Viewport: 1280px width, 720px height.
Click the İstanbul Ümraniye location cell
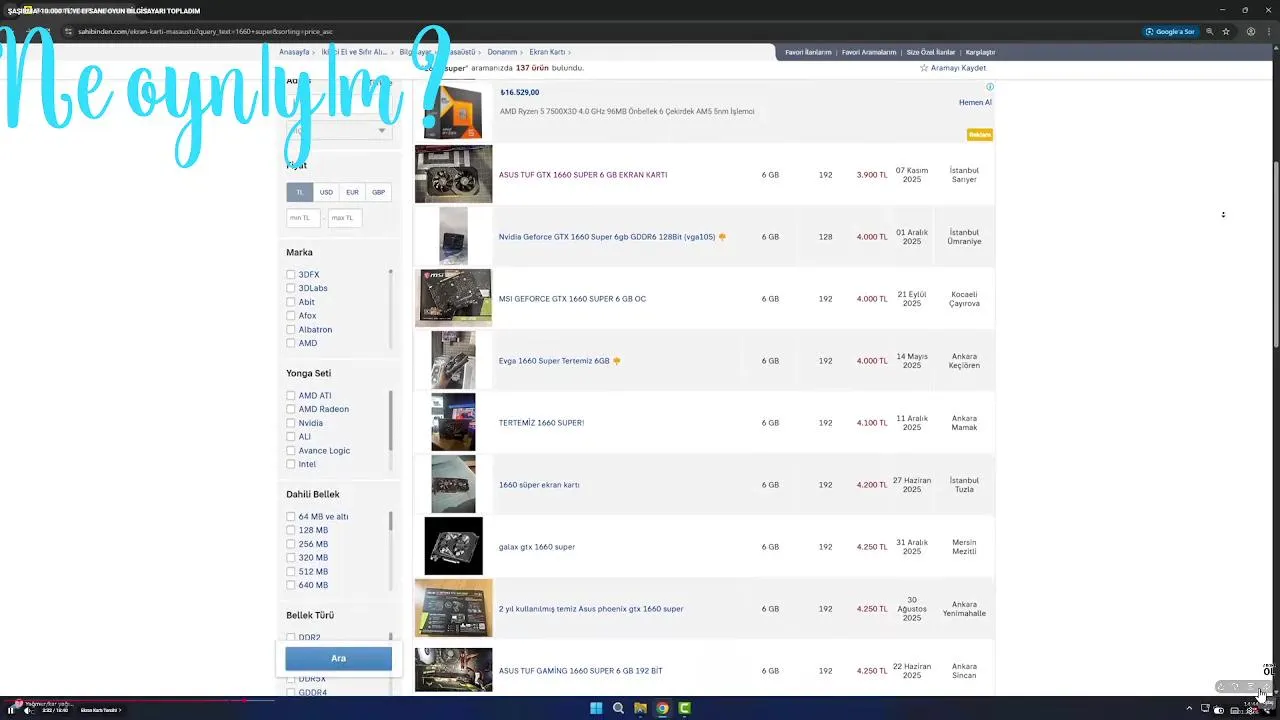pyautogui.click(x=964, y=237)
